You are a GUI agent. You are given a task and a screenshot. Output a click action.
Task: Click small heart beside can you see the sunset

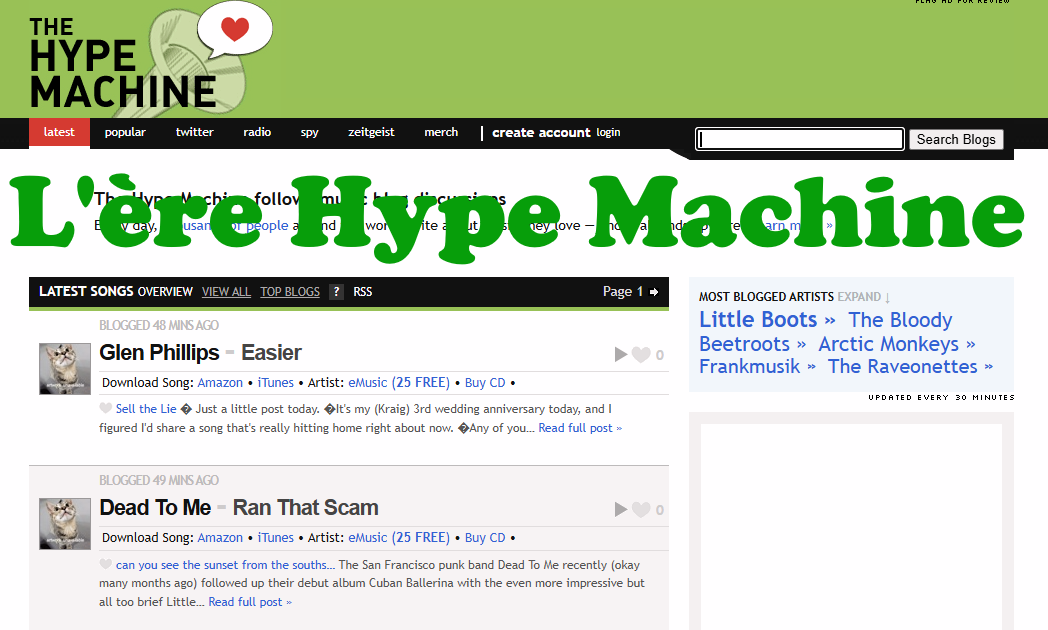(106, 564)
